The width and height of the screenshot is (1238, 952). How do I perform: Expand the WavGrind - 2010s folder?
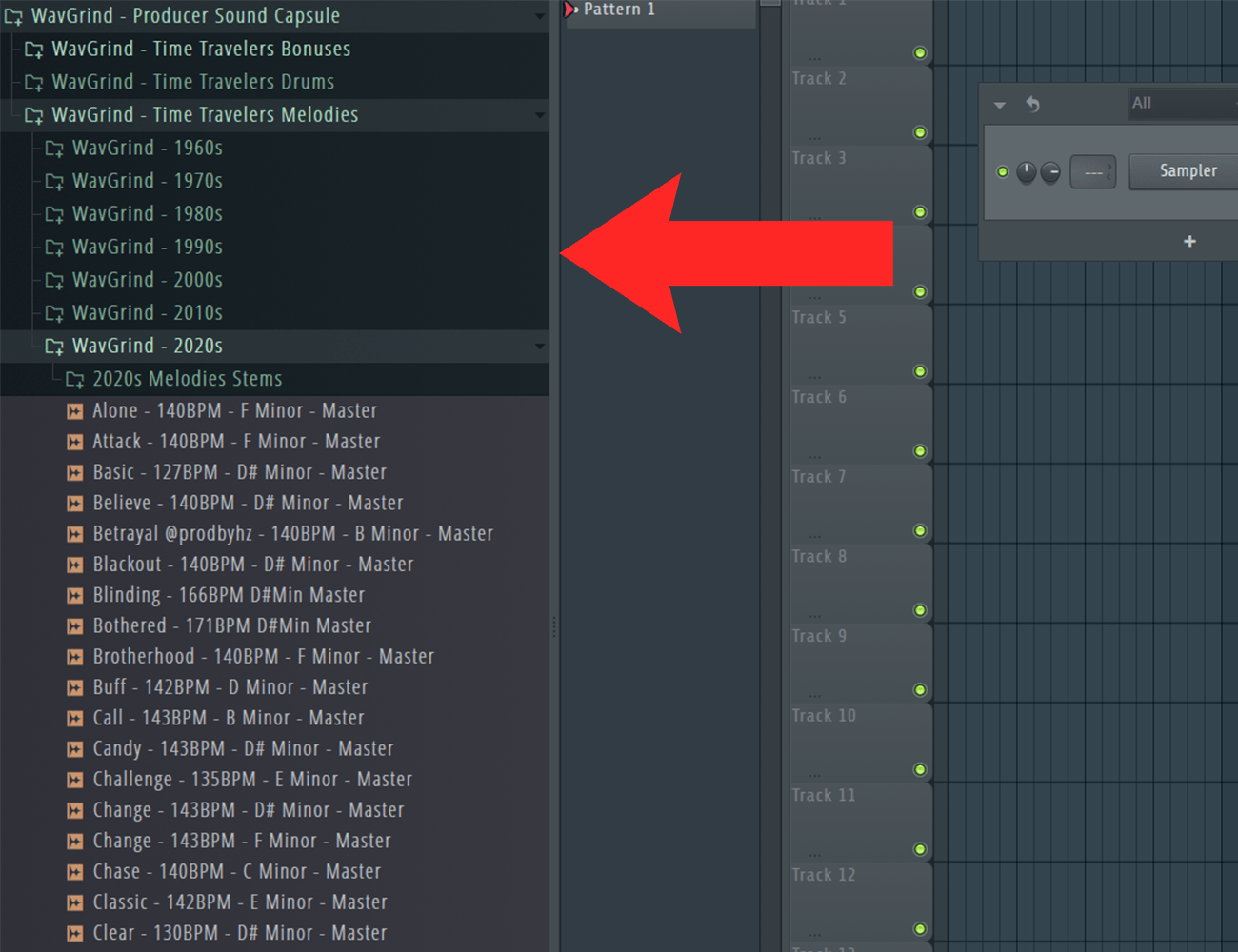274,313
